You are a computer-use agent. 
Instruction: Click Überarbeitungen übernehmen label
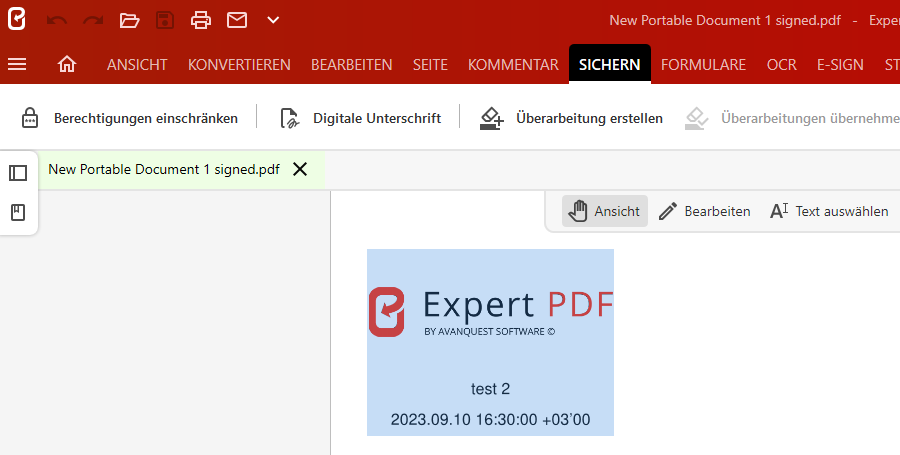pos(810,118)
